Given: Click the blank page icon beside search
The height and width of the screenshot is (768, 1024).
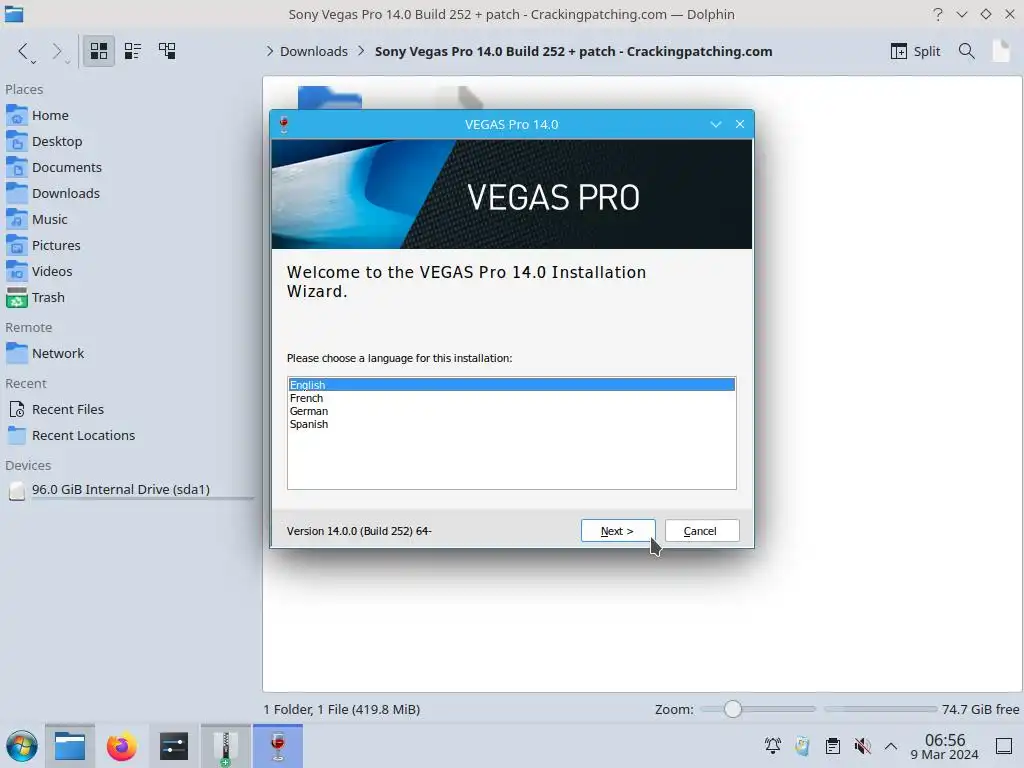Looking at the screenshot, I should click(x=1001, y=51).
